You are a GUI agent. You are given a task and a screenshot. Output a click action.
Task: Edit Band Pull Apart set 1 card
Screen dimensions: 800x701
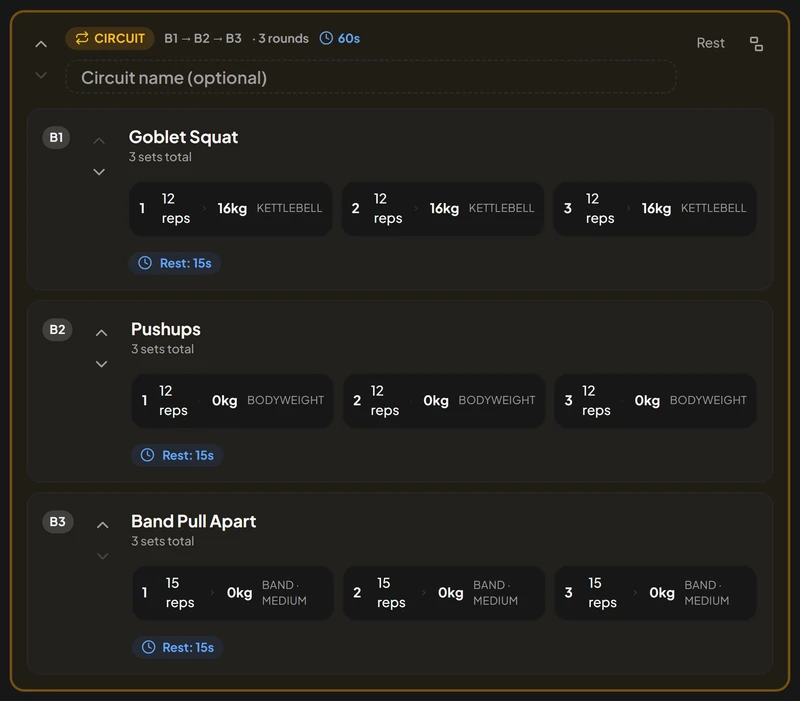[x=233, y=593]
